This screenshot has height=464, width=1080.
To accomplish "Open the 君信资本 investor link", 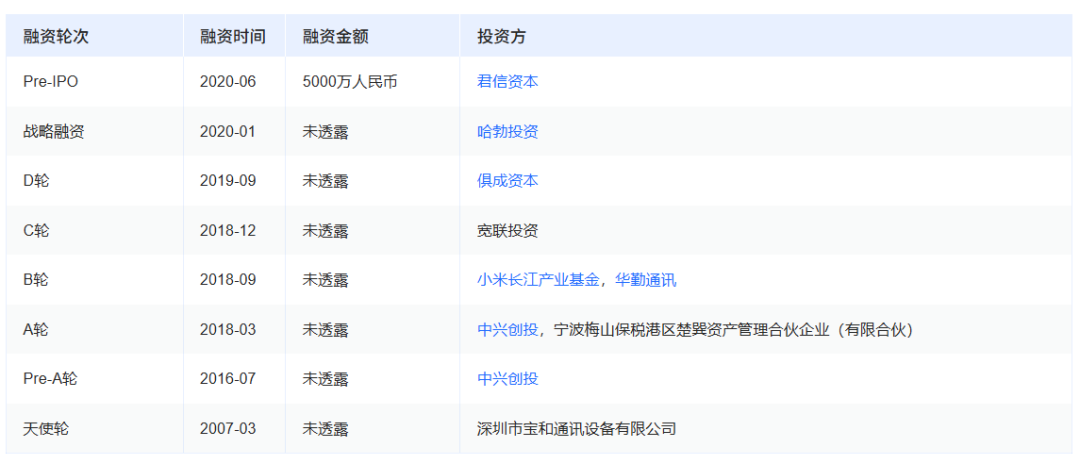I will click(x=507, y=82).
